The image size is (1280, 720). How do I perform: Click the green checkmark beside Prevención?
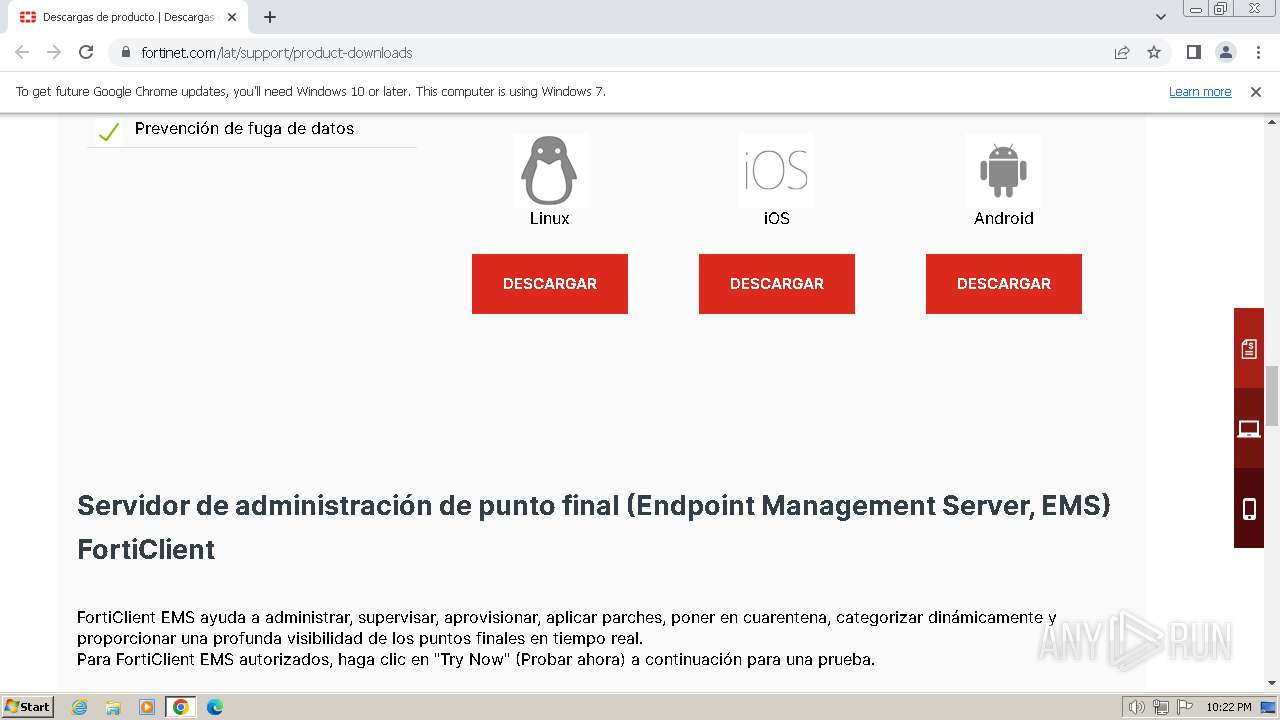click(x=108, y=131)
